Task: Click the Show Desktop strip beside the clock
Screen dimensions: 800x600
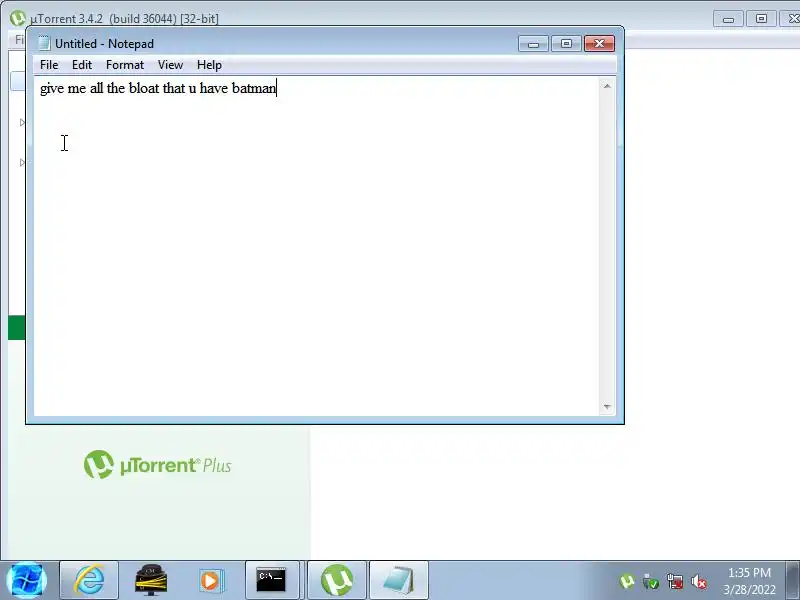Action: coord(792,580)
